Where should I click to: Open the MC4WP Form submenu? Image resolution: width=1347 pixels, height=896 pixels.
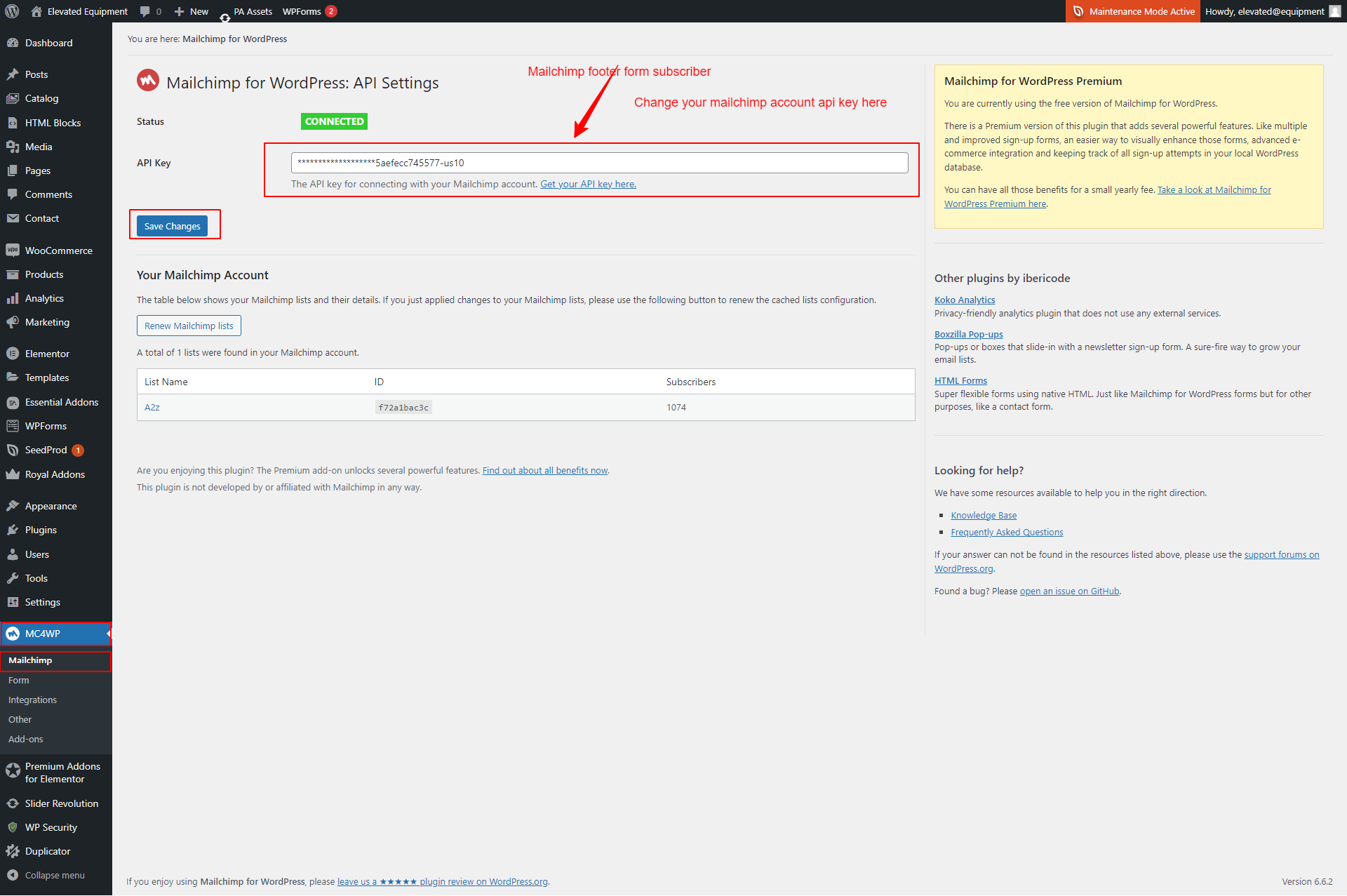[x=19, y=680]
